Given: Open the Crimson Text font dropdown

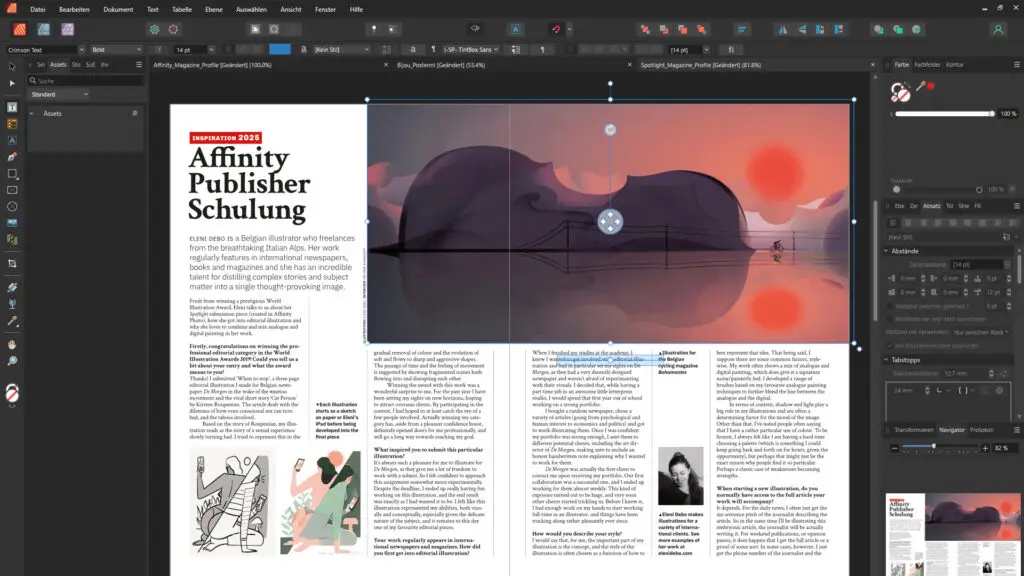Looking at the screenshot, I should [81, 50].
